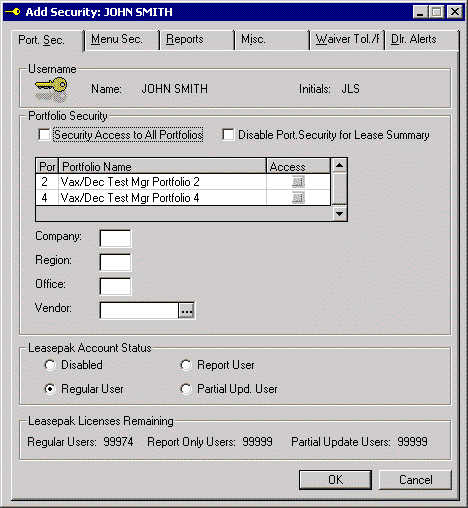Screen dimensions: 468x508
Task: Click the key icon in title bar
Action: (13, 12)
